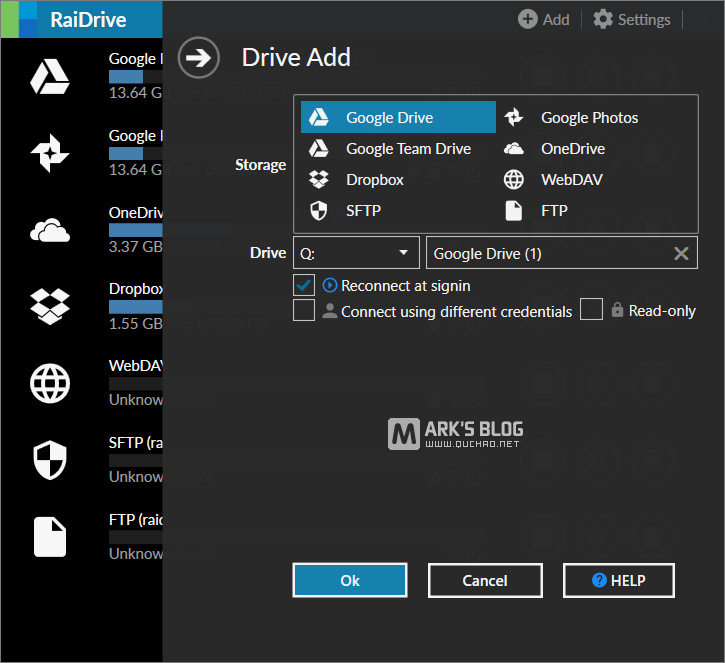Click the Reconnect at signin play icon
The height and width of the screenshot is (663, 725).
[x=330, y=285]
